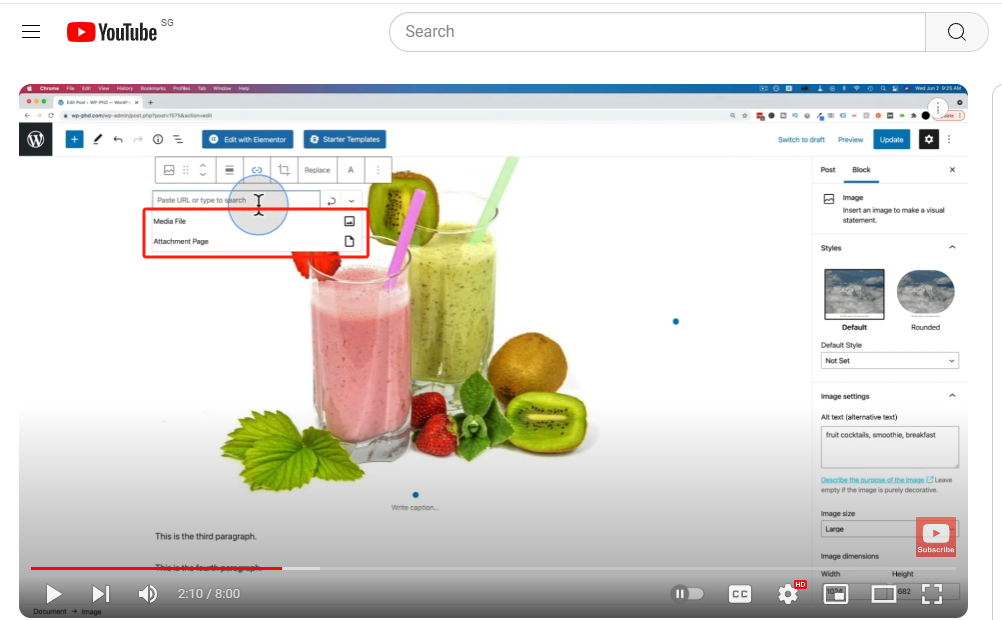Click the Alt text field
Image resolution: width=1002 pixels, height=620 pixels.
tap(890, 447)
